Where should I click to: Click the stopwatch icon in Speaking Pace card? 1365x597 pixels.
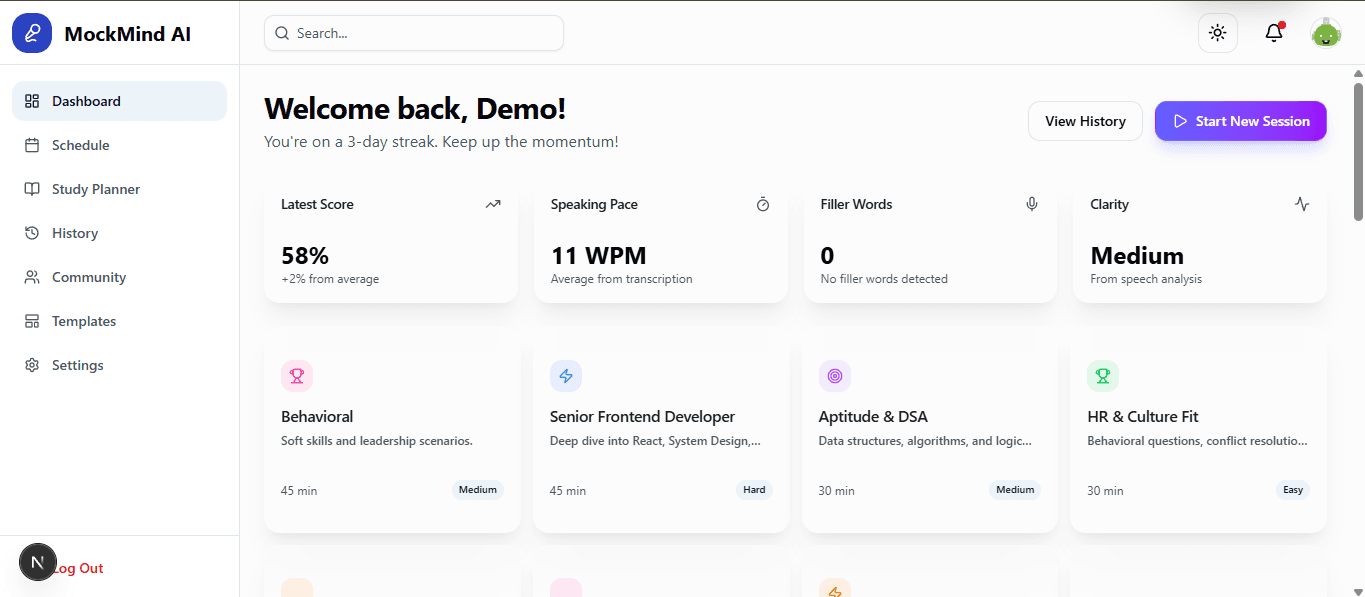point(763,204)
